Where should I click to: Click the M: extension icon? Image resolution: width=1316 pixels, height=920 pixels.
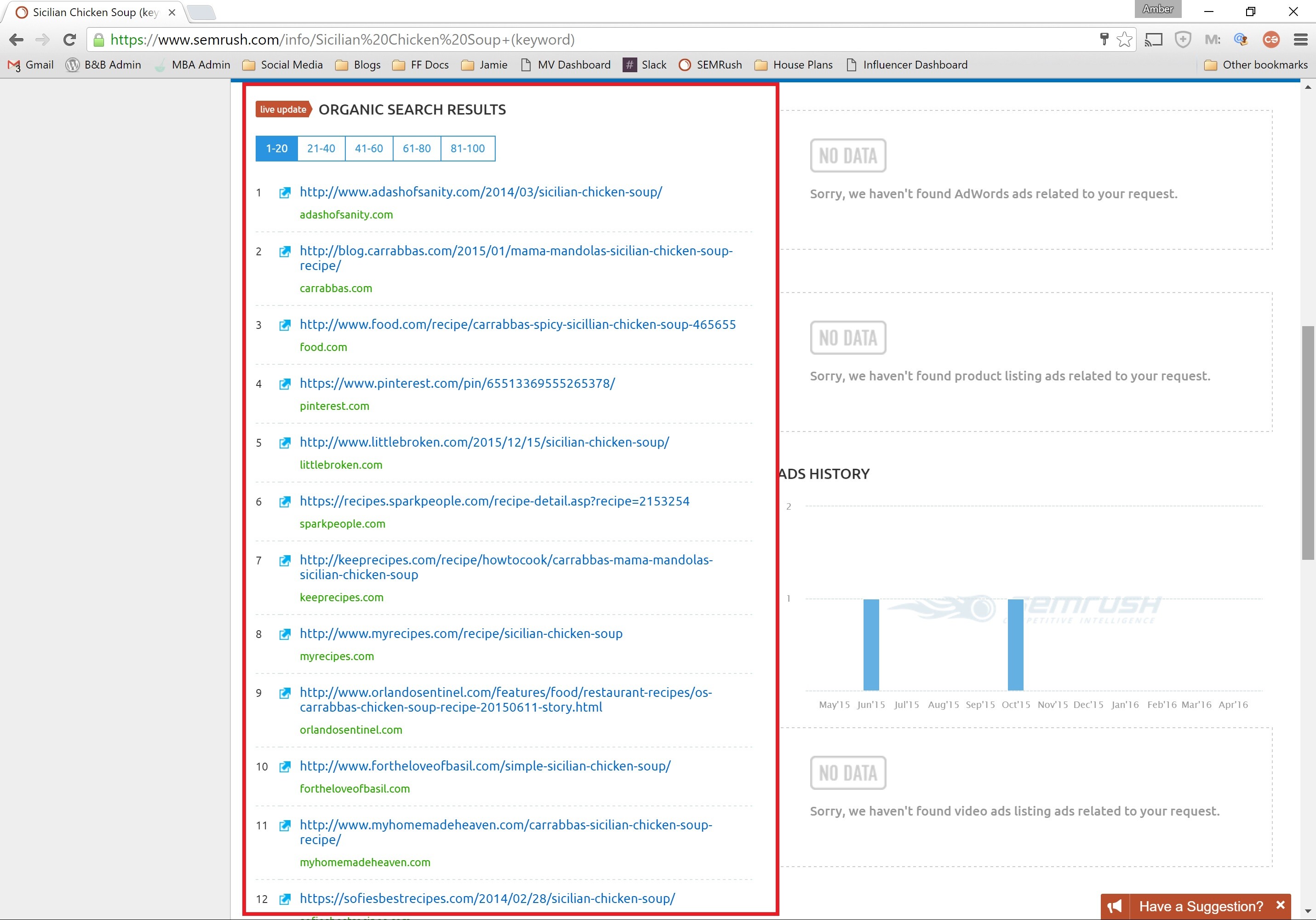pos(1212,40)
